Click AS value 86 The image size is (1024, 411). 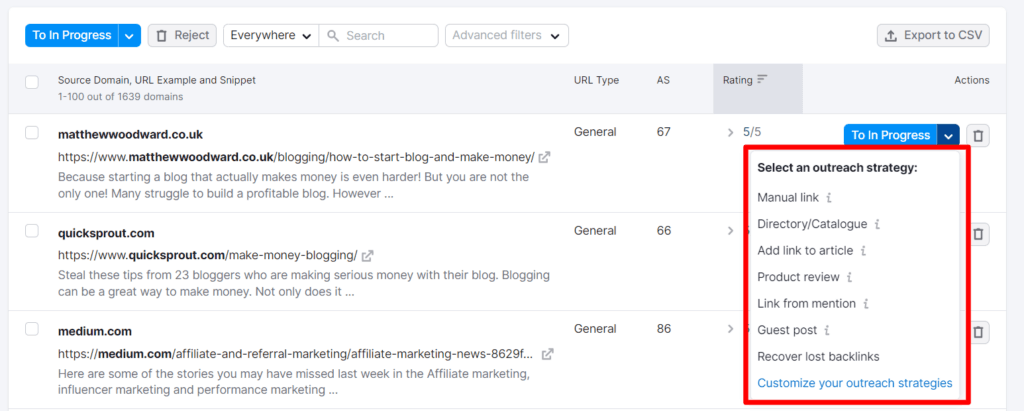click(664, 329)
